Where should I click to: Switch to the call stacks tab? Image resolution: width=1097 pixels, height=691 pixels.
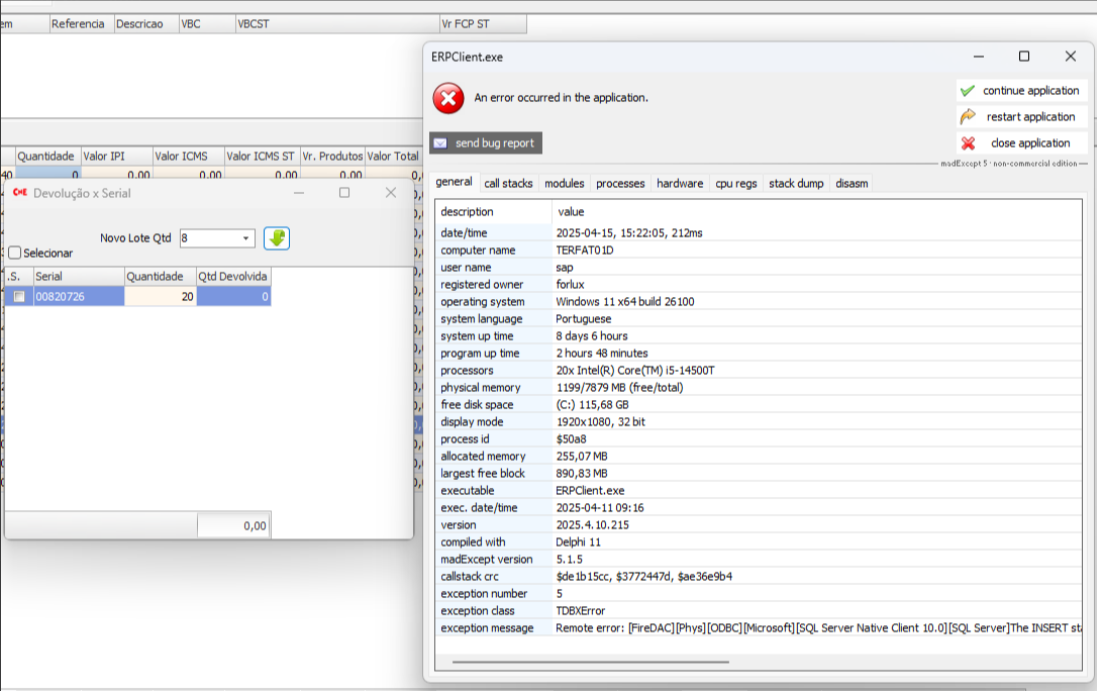(508, 183)
